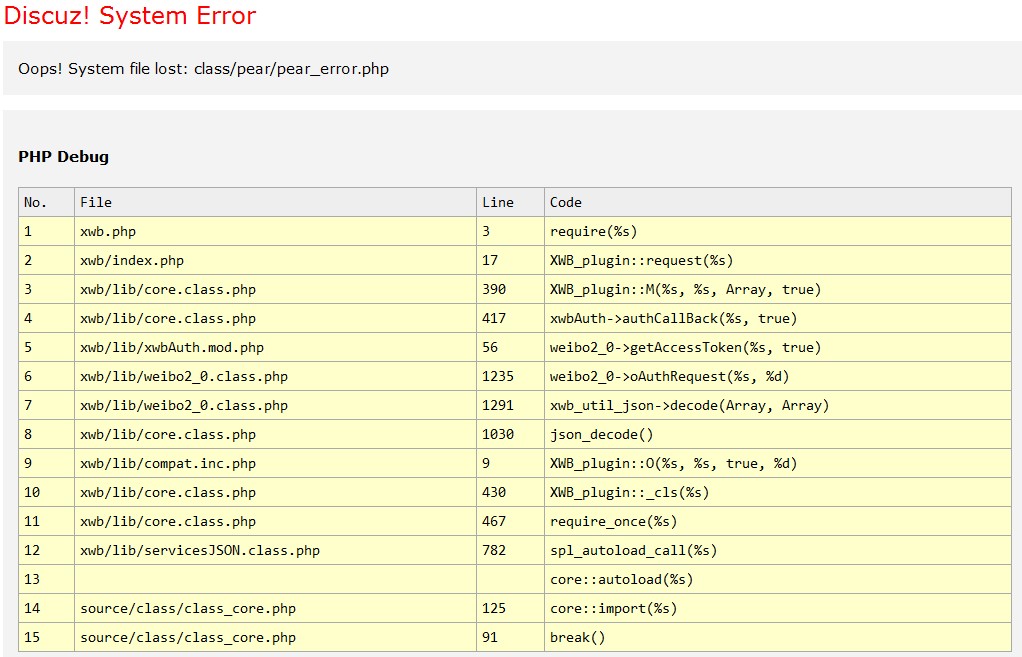Click 'xwb_util_json->decode(Array, Array)' cell
The width and height of the screenshot is (1022, 657).
[778, 405]
